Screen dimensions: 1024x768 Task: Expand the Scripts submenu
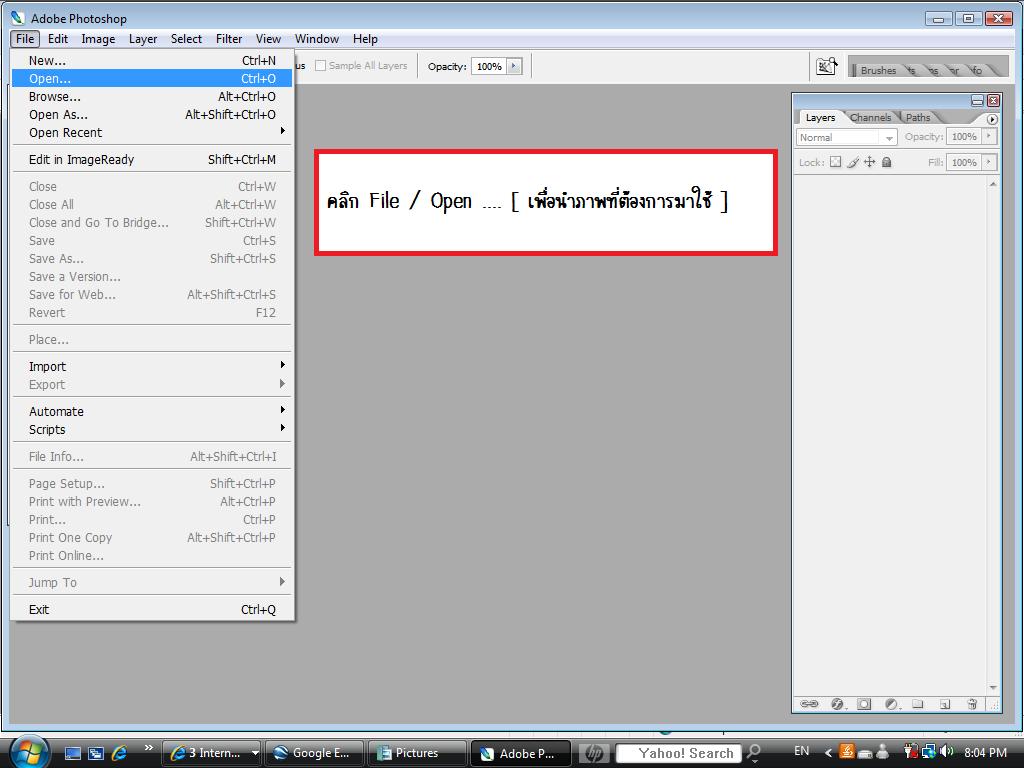(152, 430)
